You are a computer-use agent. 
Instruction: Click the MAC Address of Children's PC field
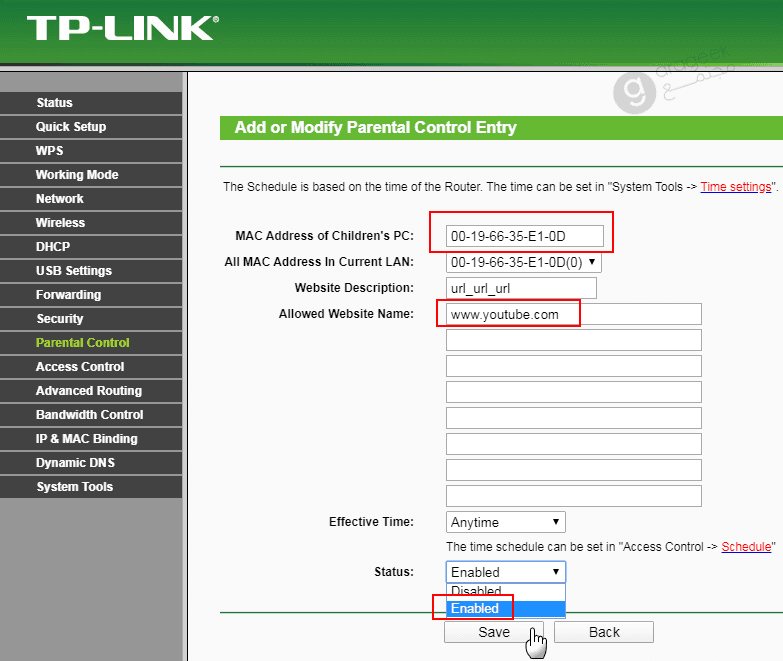point(525,236)
